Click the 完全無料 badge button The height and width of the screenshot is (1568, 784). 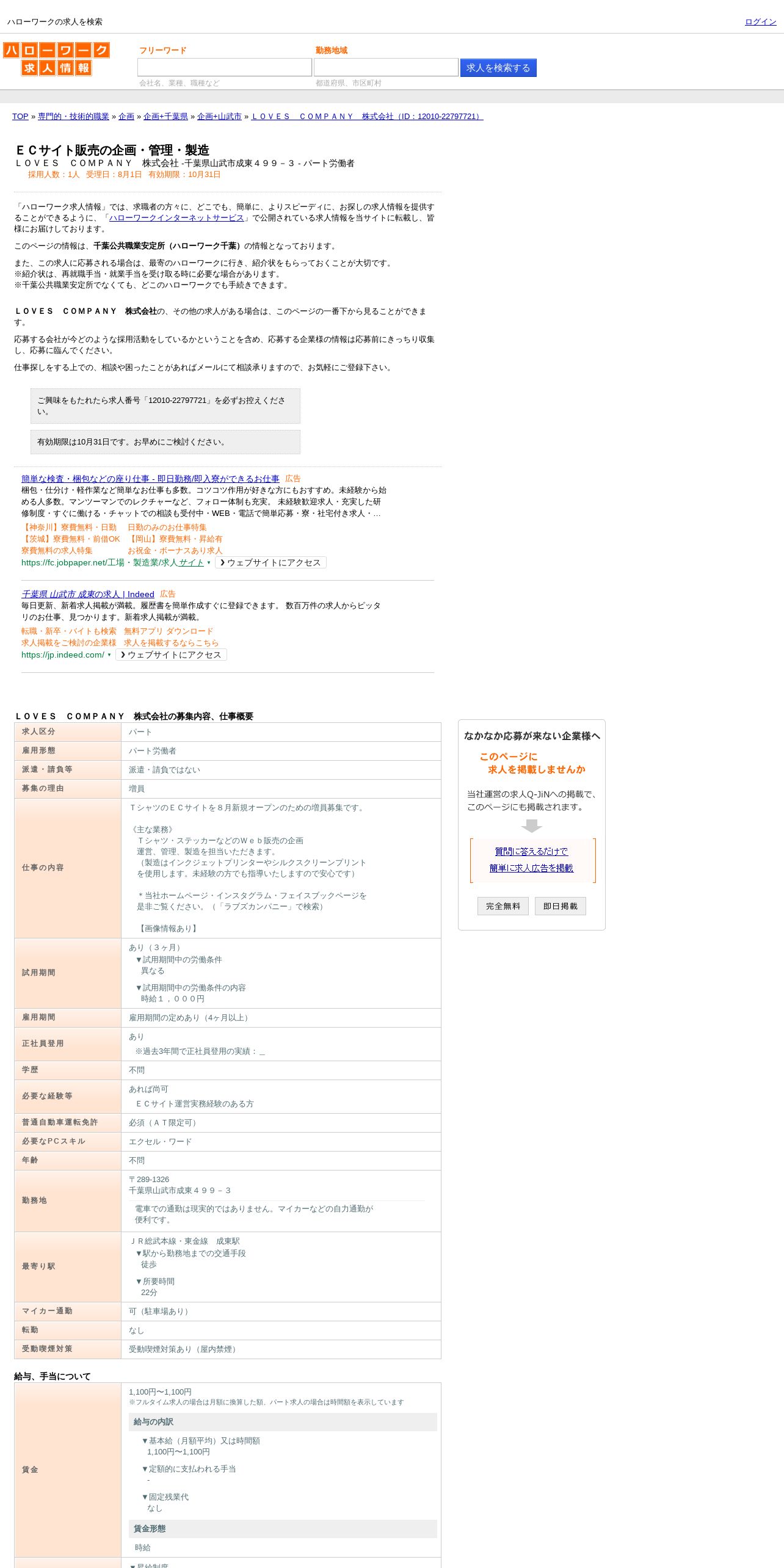click(x=503, y=906)
